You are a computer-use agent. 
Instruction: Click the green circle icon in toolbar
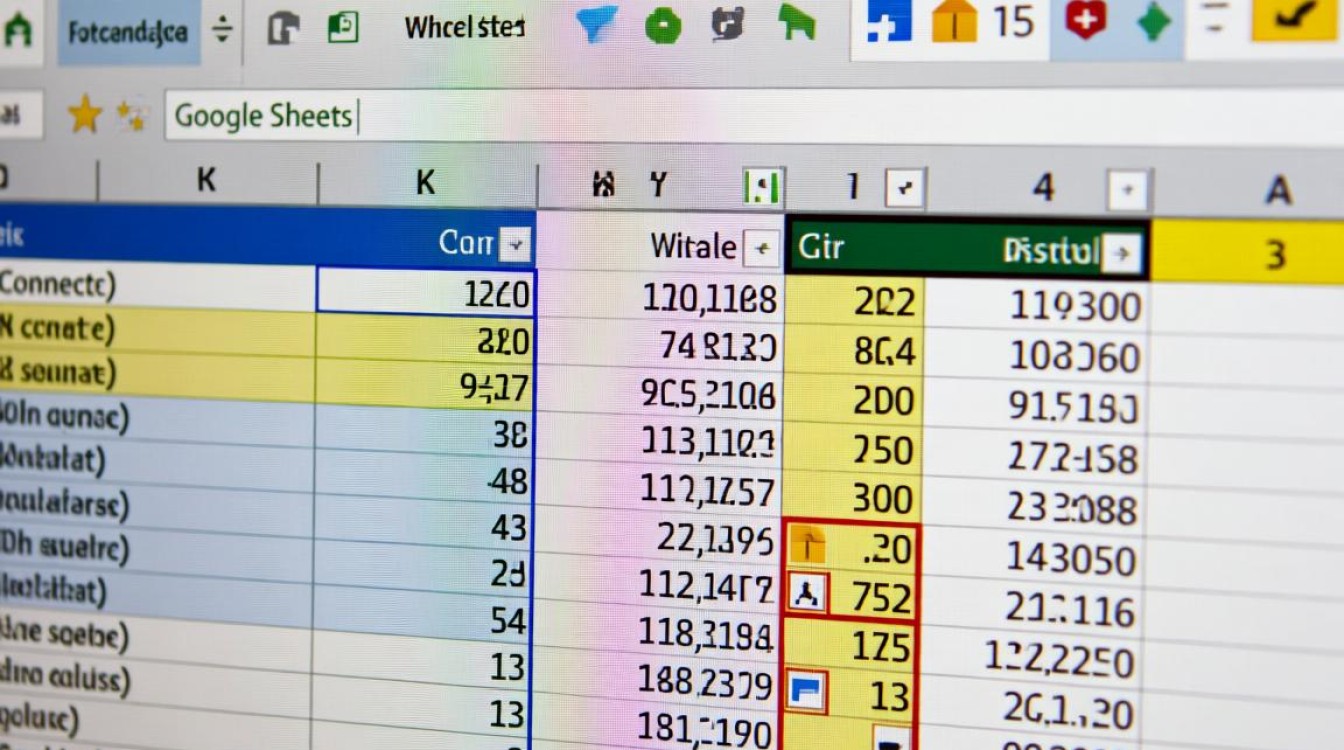coord(662,26)
